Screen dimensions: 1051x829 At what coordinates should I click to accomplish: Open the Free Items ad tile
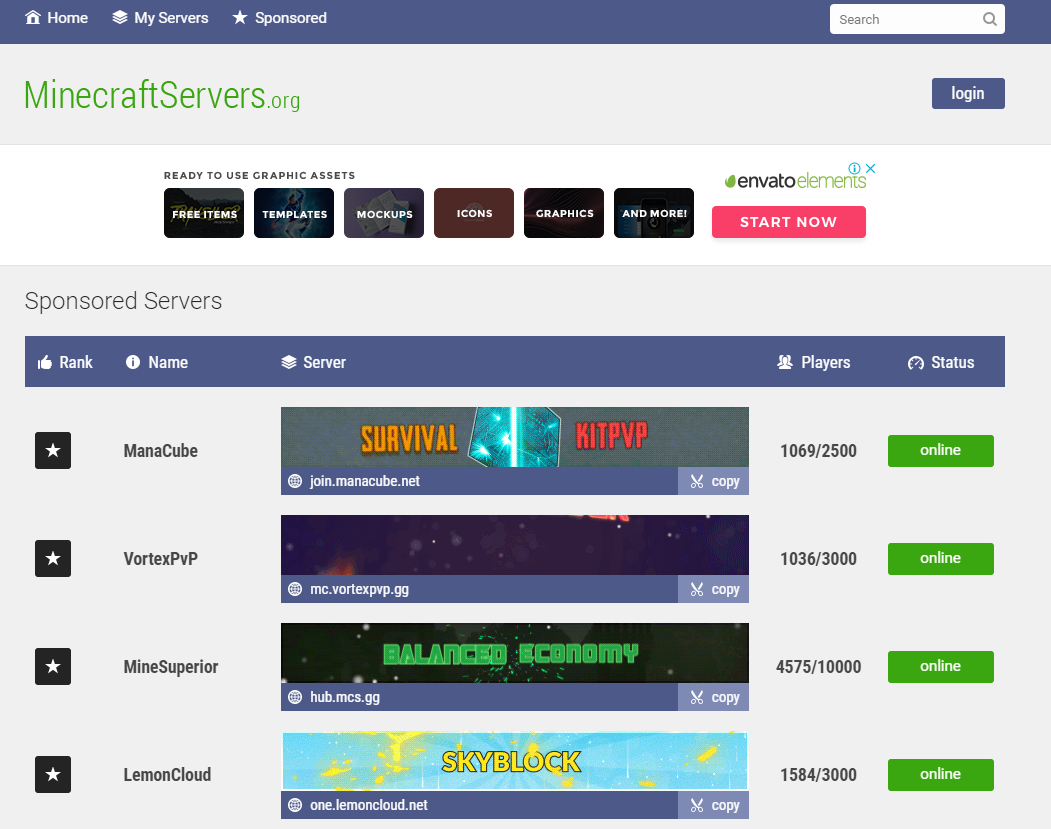(204, 213)
